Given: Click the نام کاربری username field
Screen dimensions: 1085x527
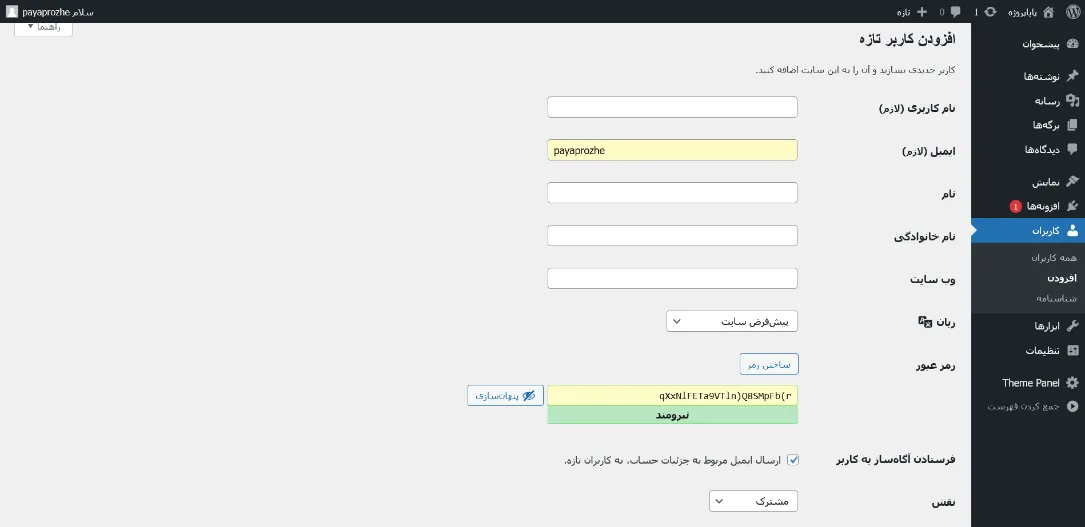Looking at the screenshot, I should (x=672, y=107).
